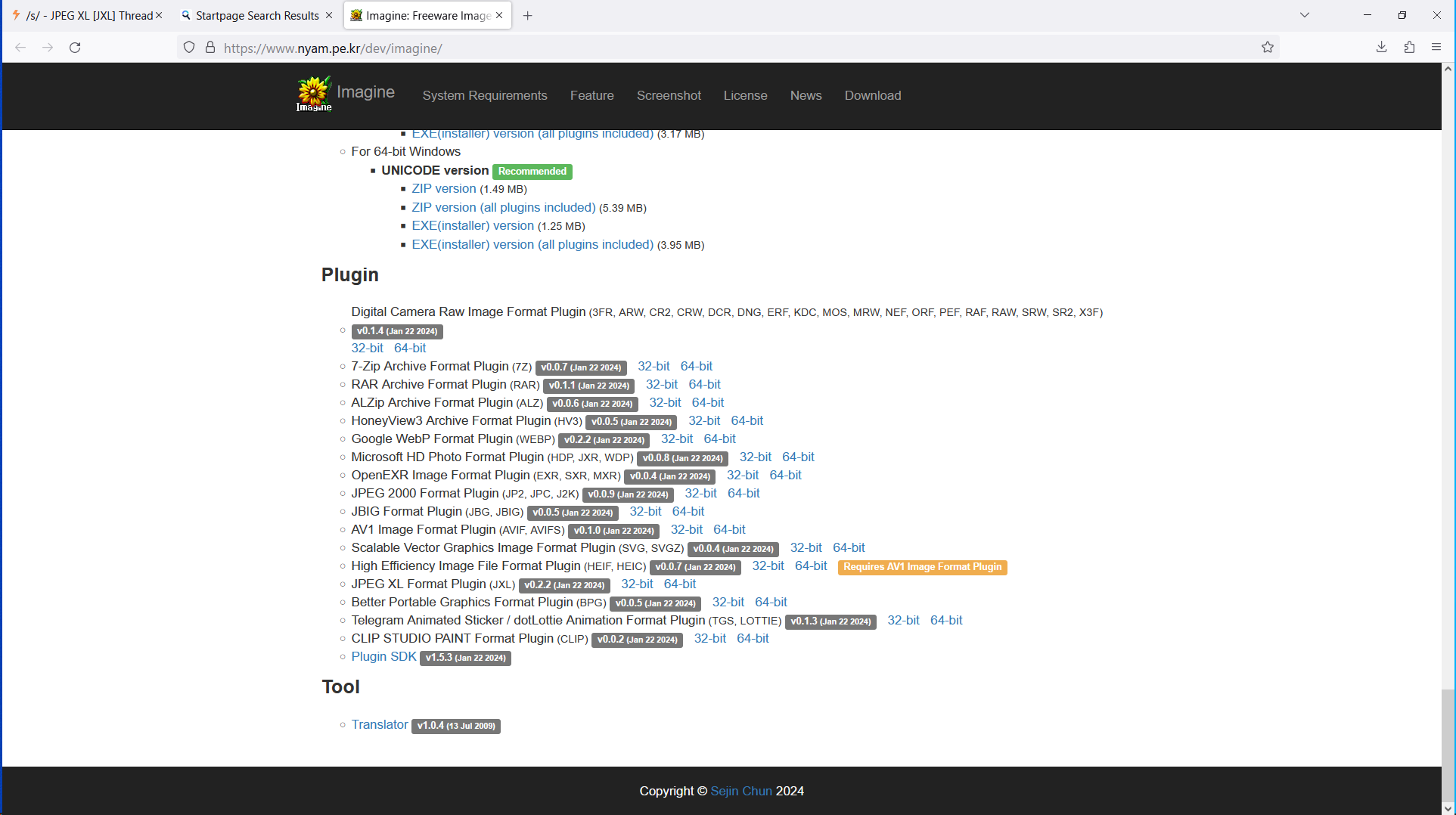The image size is (1456, 815).
Task: Click the green Recommended badge
Action: click(532, 172)
